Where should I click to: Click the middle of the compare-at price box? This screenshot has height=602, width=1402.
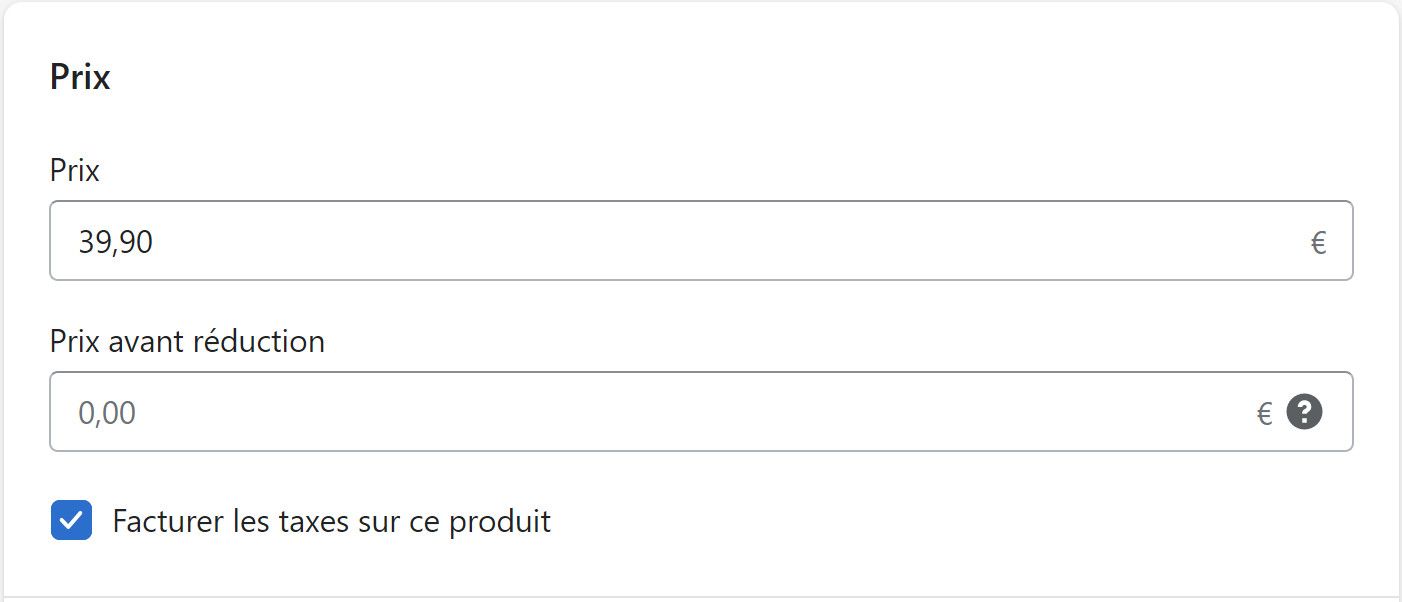pyautogui.click(x=701, y=412)
